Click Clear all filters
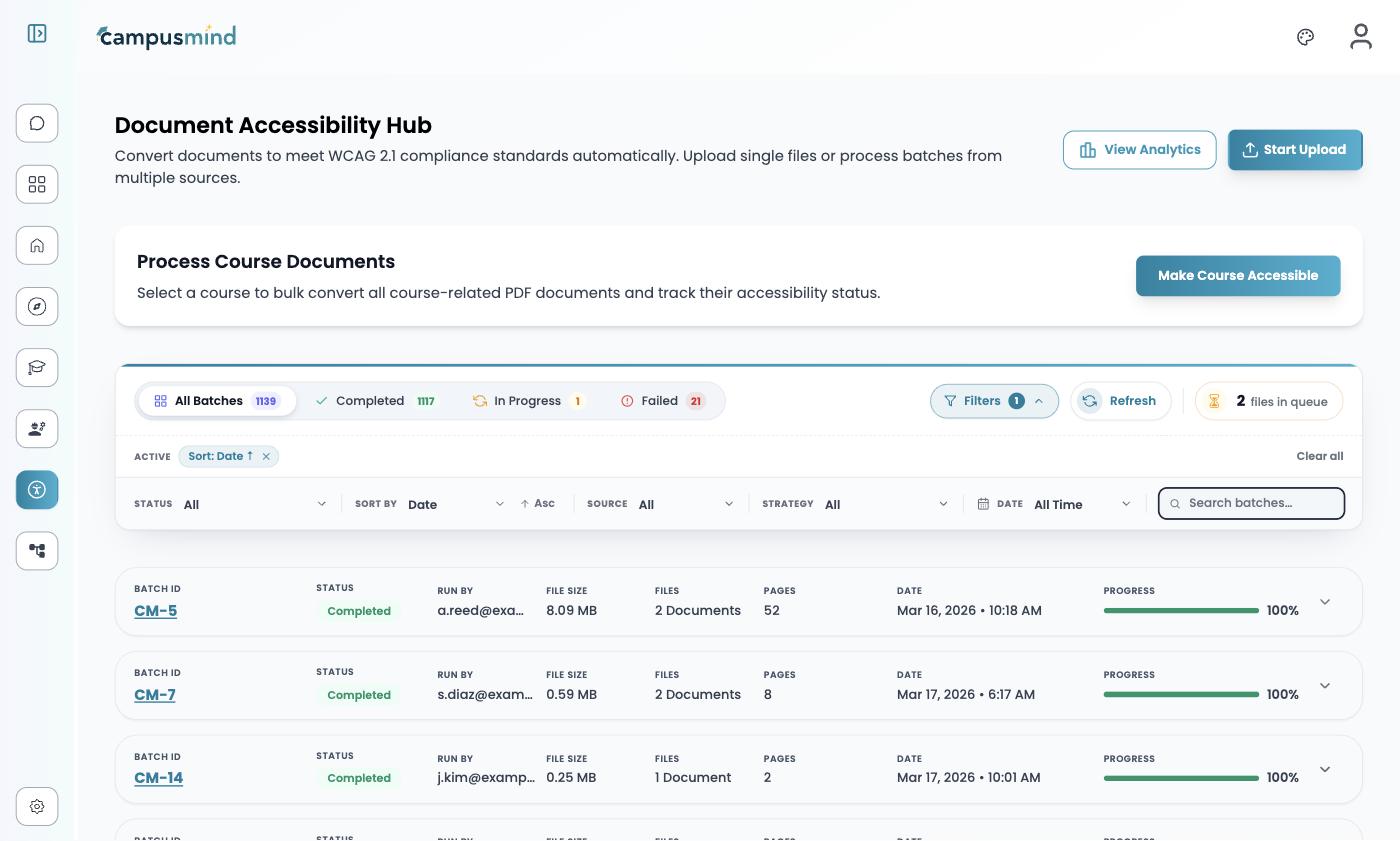 click(x=1319, y=456)
